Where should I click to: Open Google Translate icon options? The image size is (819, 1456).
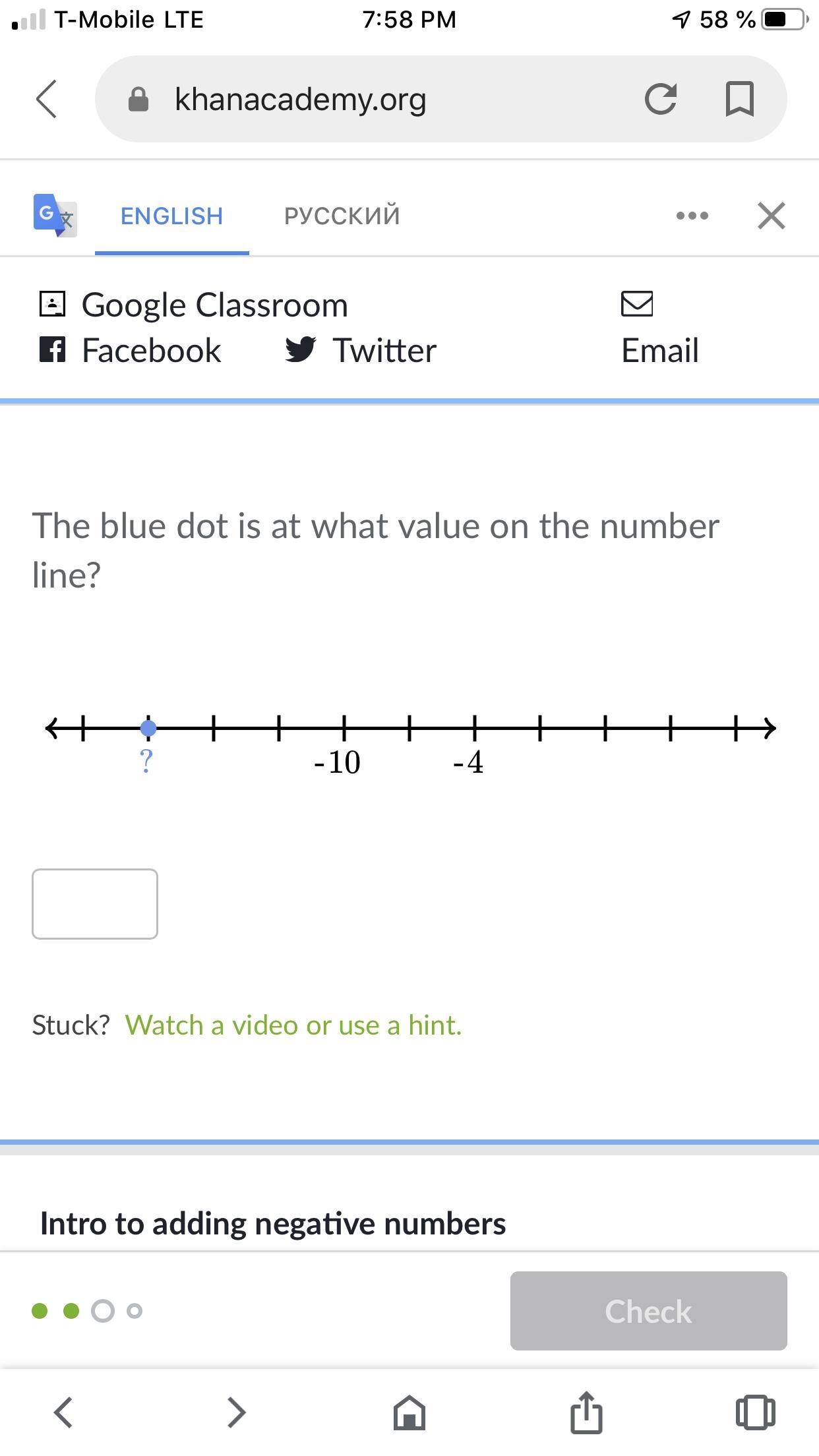[55, 216]
